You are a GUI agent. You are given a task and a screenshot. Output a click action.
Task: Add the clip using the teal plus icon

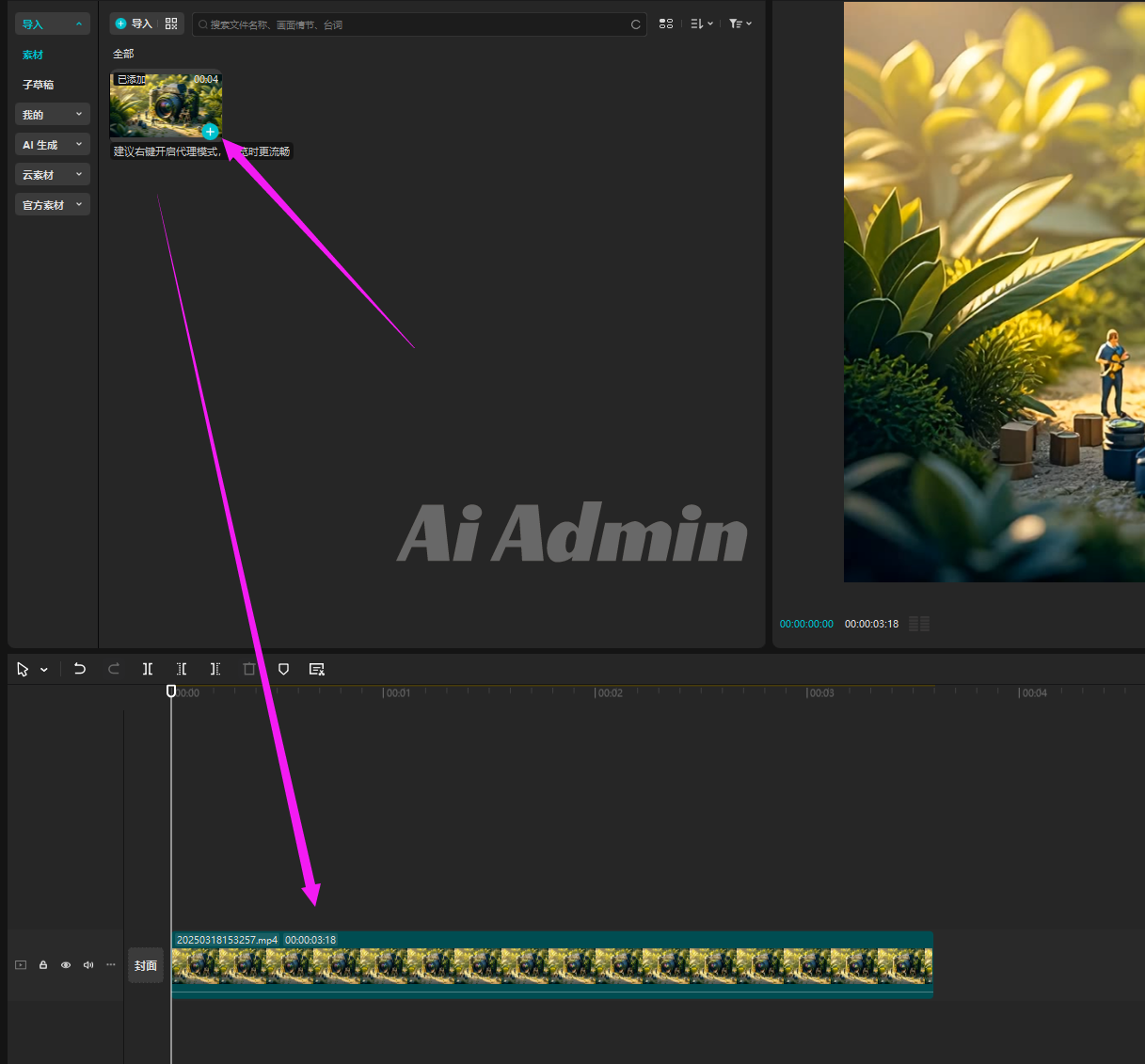[x=210, y=132]
